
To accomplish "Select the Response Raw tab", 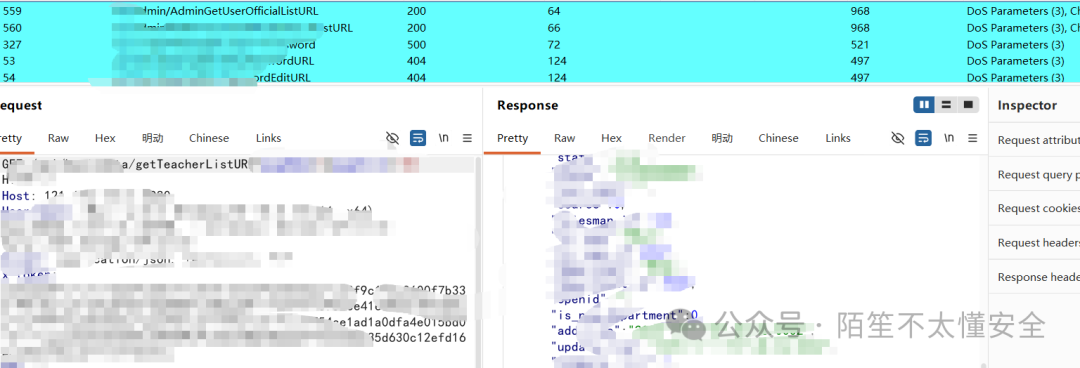I will tap(564, 138).
